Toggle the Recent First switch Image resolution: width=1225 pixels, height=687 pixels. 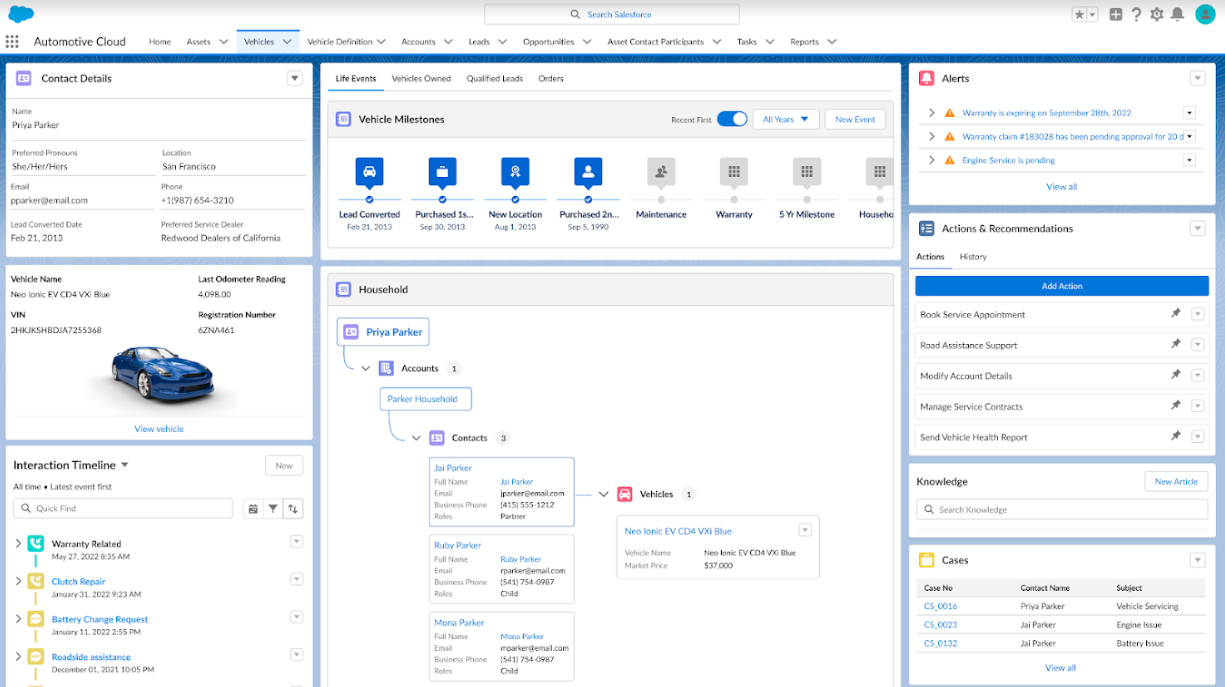732,119
